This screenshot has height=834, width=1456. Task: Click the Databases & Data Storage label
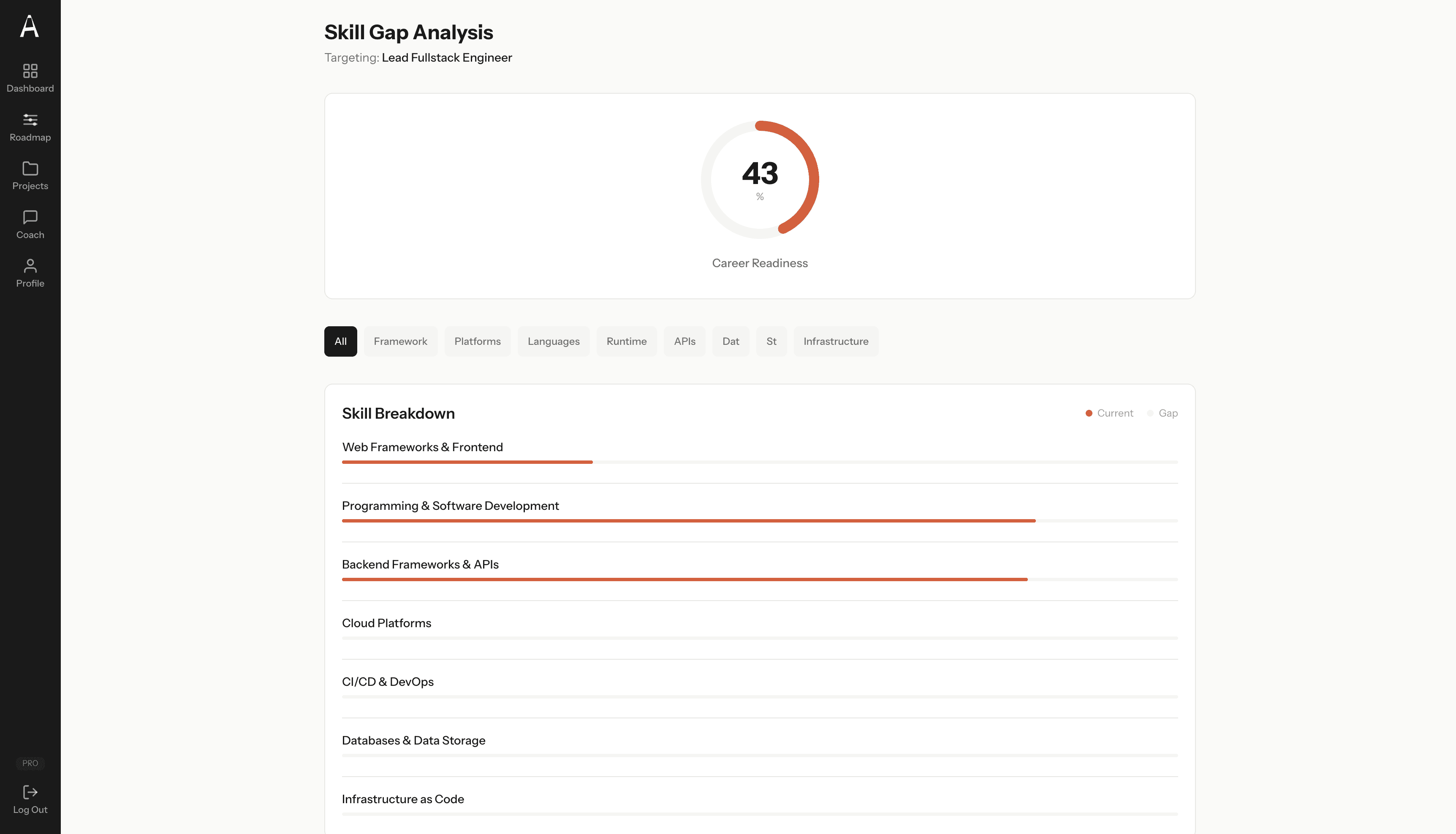click(x=413, y=741)
